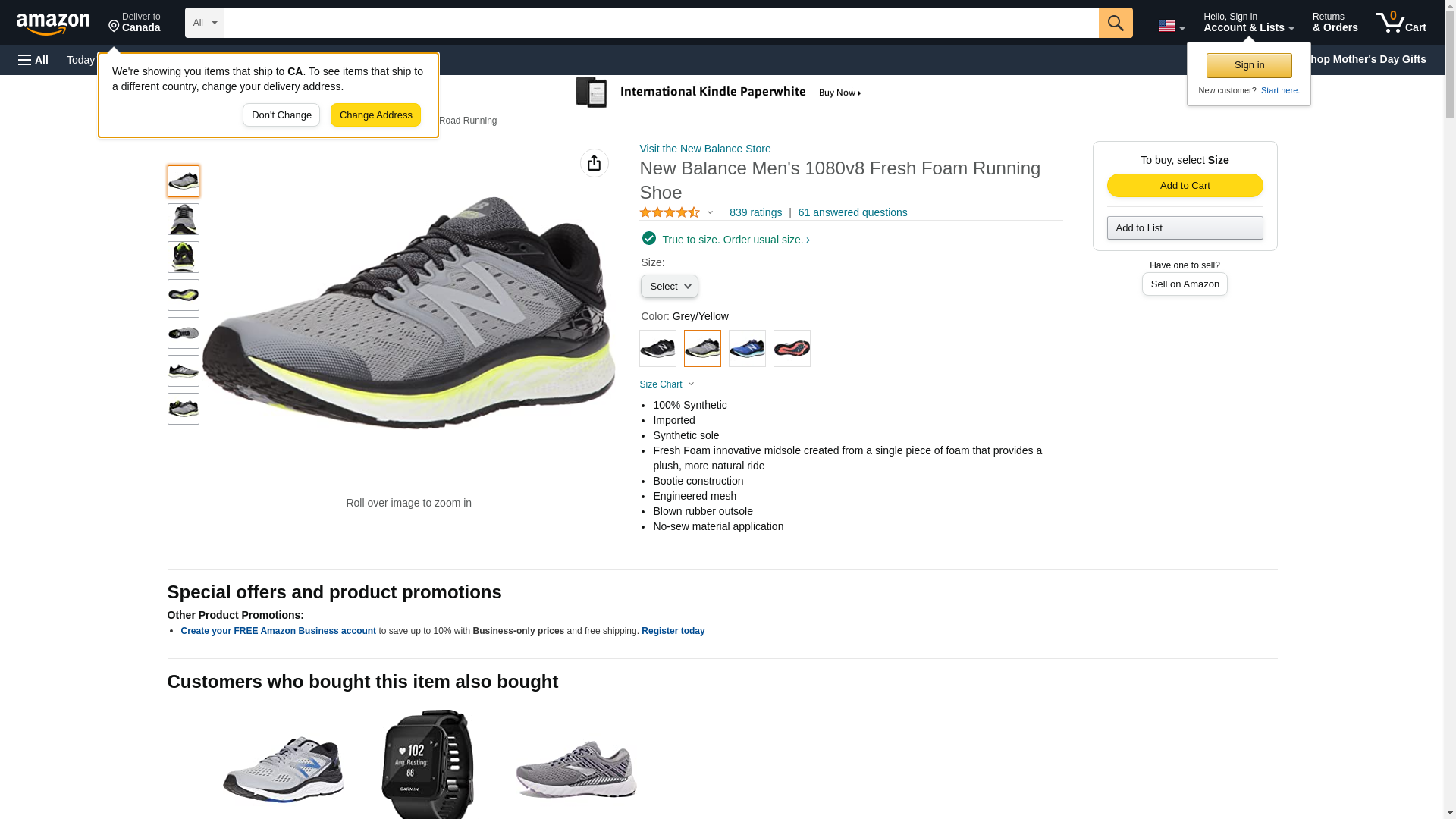The height and width of the screenshot is (819, 1456).
Task: View the shoe sole thumbnail image
Action: 184,295
